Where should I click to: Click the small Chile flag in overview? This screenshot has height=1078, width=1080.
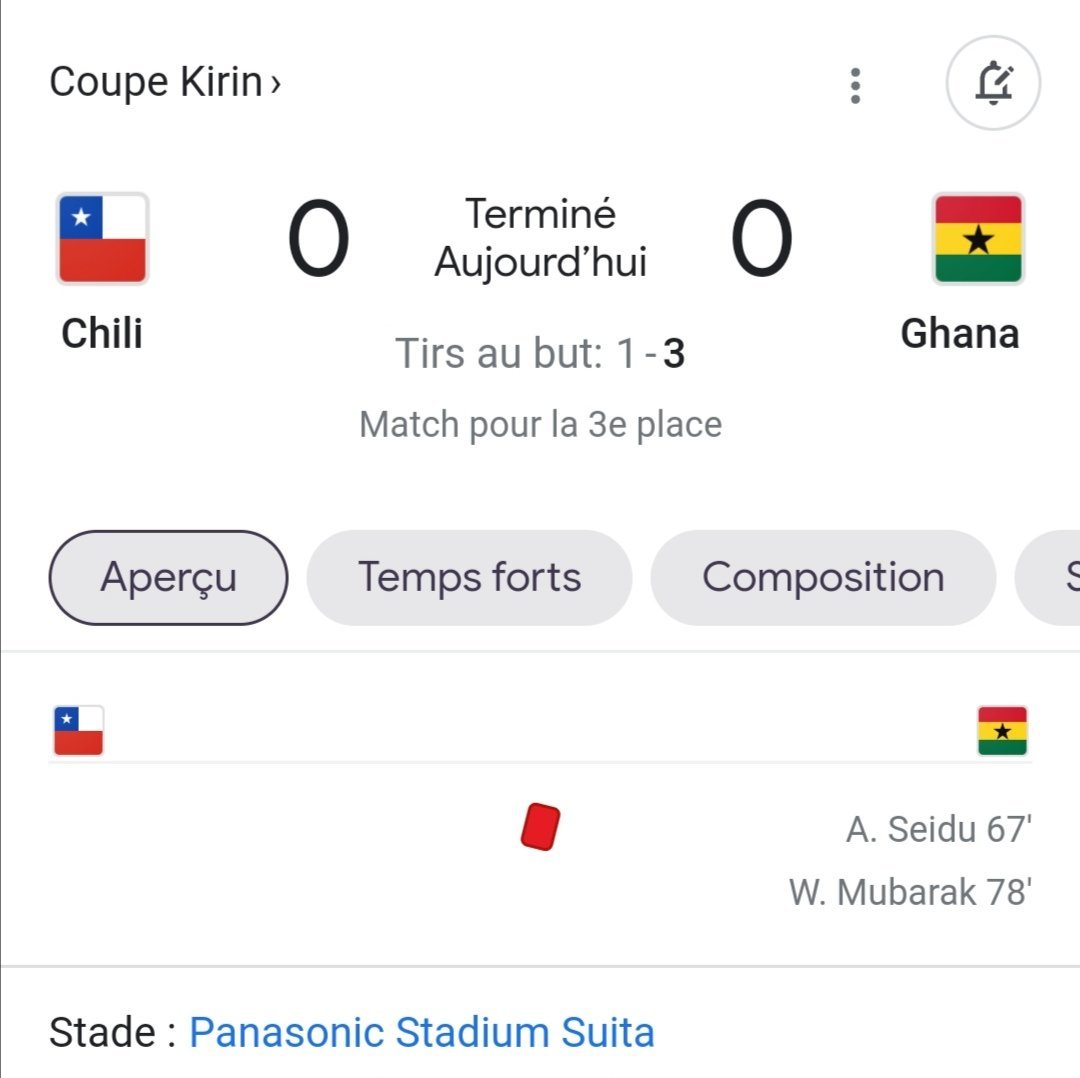79,730
